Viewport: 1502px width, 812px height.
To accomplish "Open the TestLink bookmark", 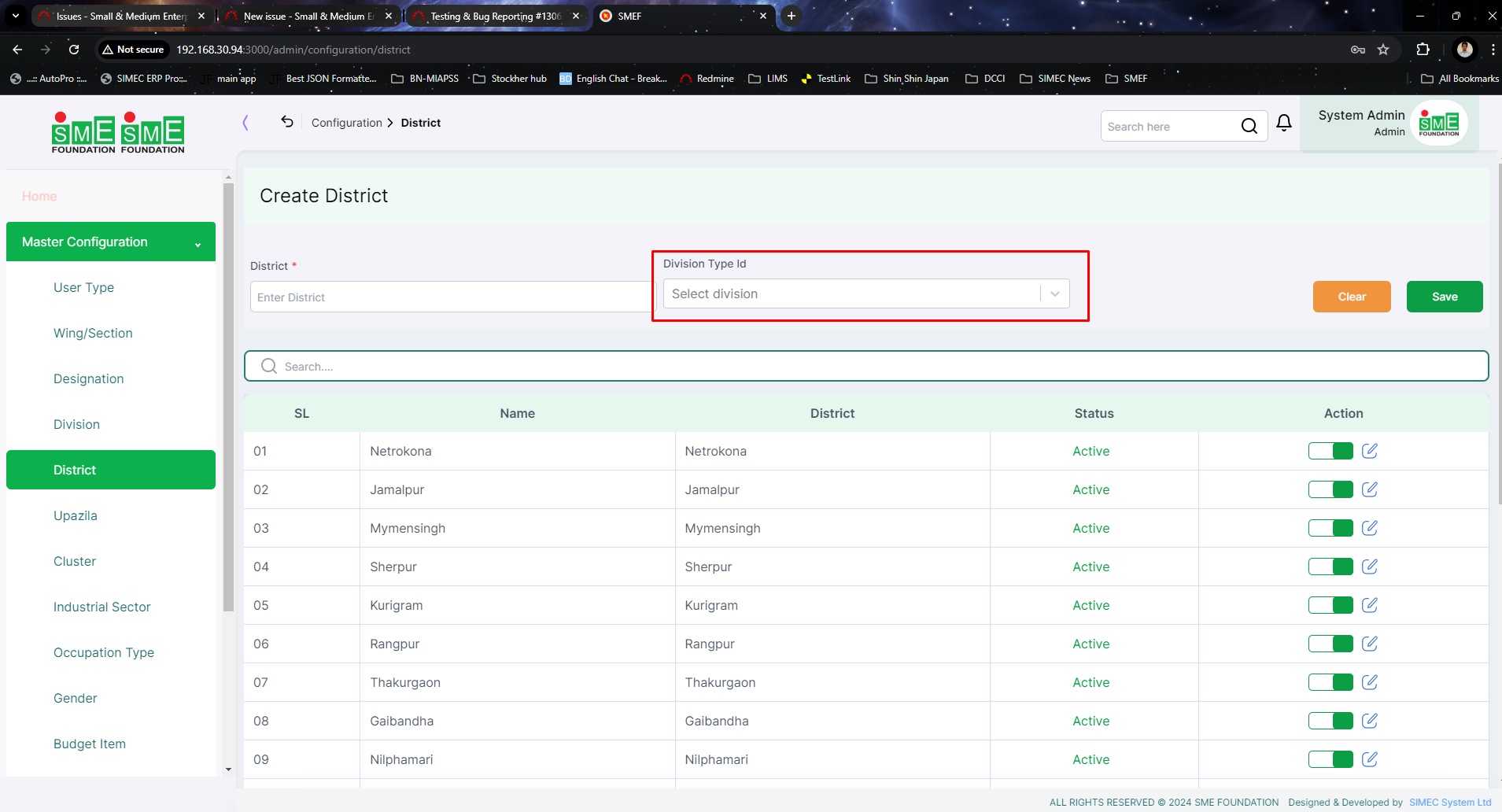I will click(x=826, y=79).
